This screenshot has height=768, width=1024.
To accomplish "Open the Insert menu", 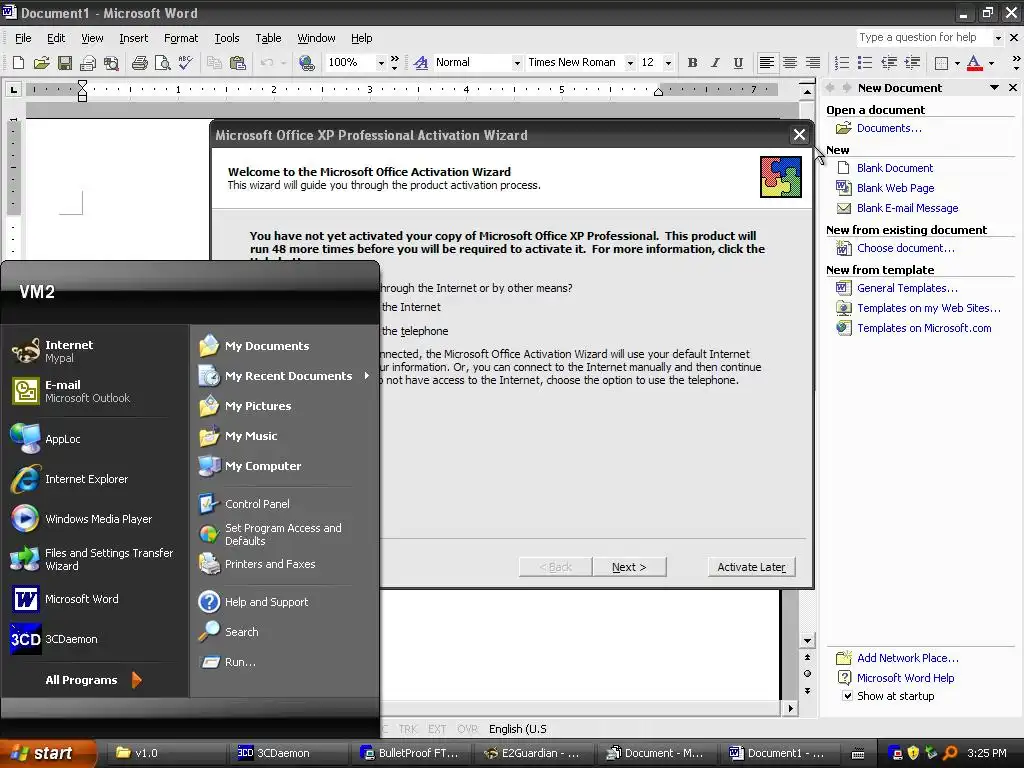I will 133,38.
